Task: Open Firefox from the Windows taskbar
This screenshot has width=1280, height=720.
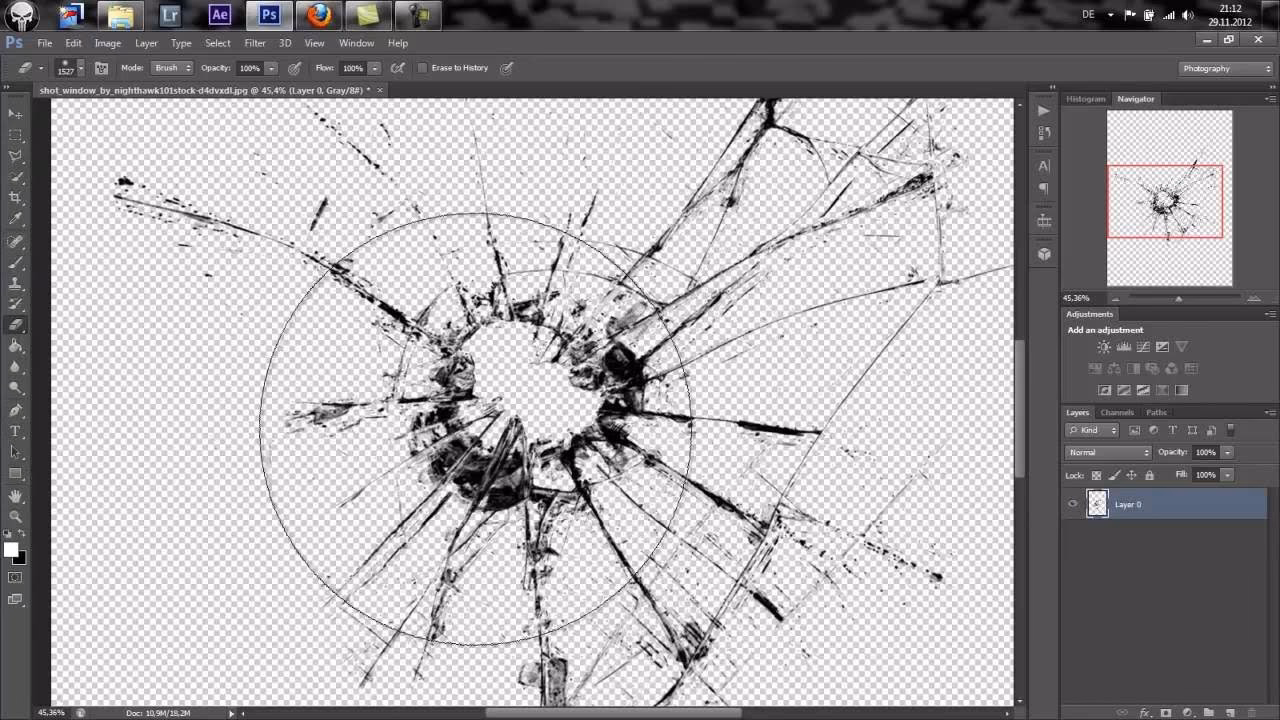Action: [319, 15]
